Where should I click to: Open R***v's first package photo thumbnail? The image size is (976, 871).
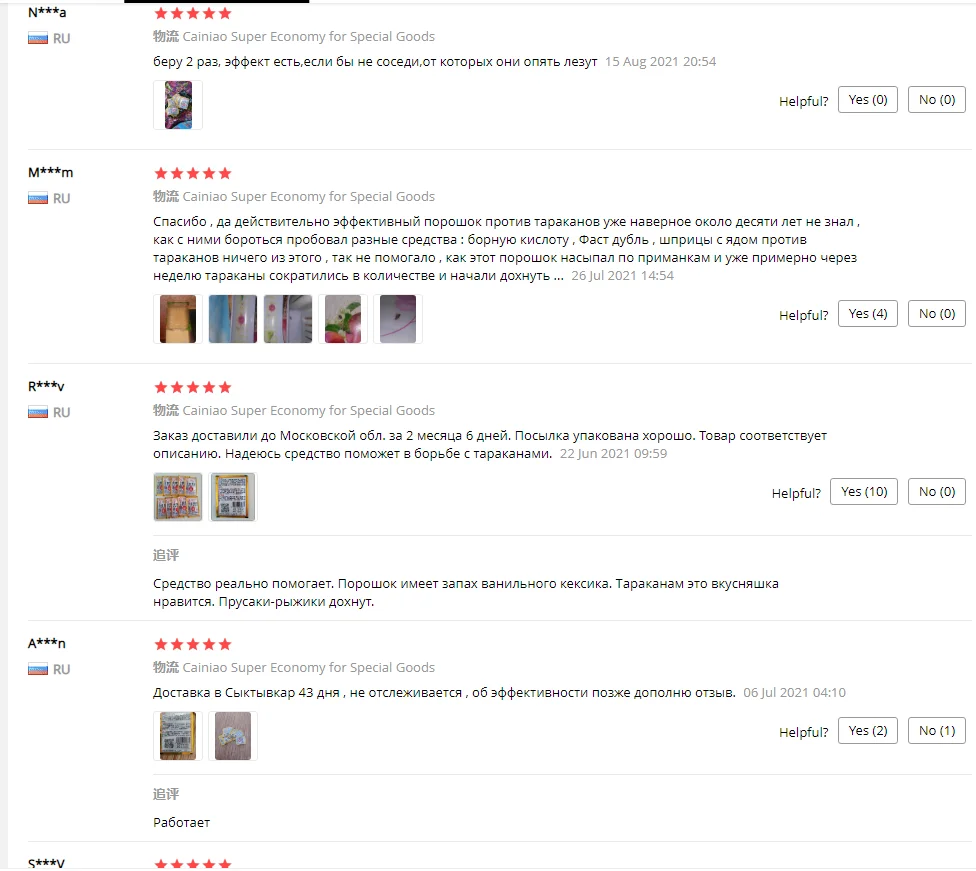coord(178,497)
